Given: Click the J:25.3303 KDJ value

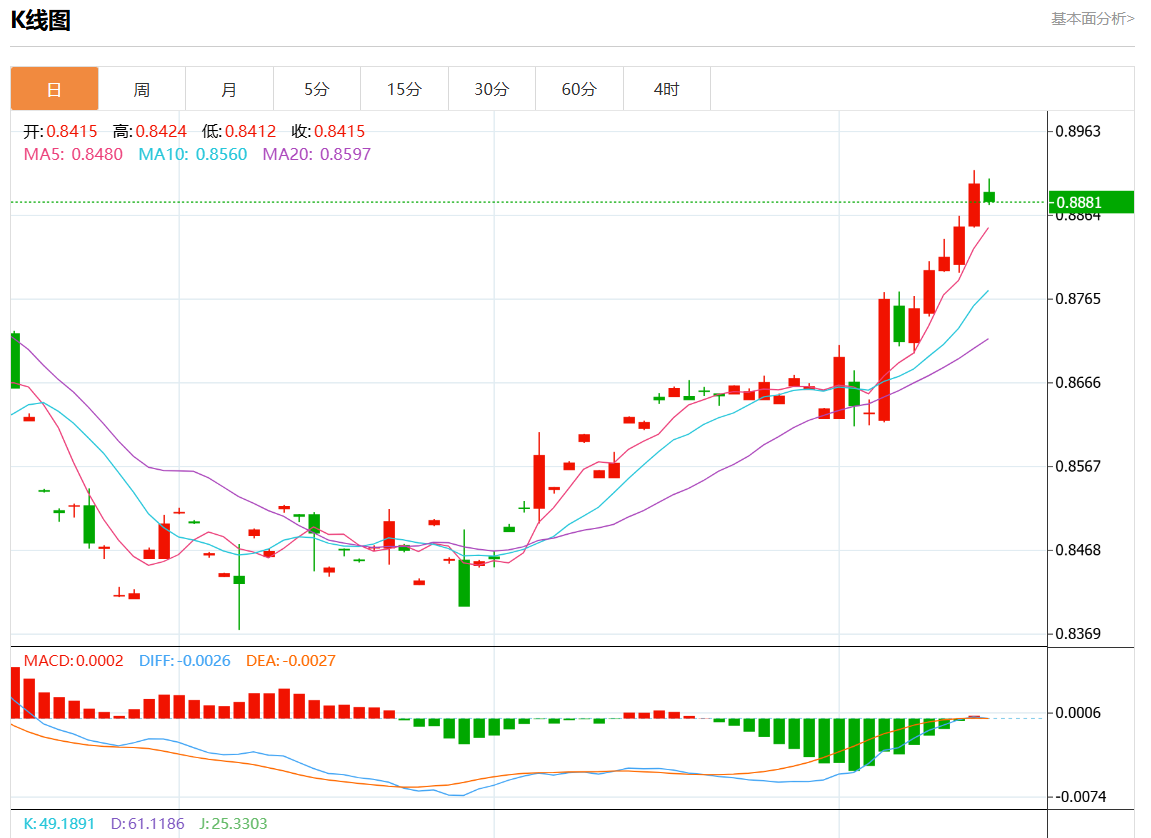Looking at the screenshot, I should pyautogui.click(x=233, y=823).
